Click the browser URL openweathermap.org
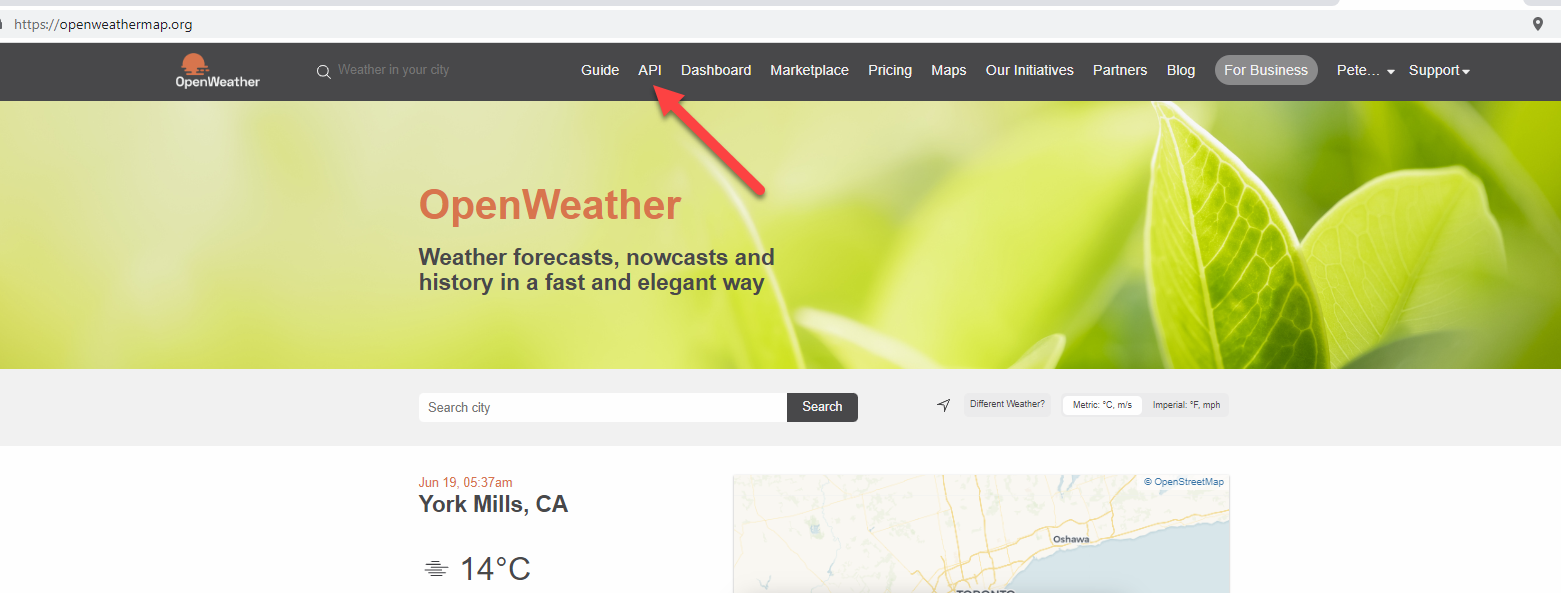The width and height of the screenshot is (1561, 593). (x=103, y=24)
